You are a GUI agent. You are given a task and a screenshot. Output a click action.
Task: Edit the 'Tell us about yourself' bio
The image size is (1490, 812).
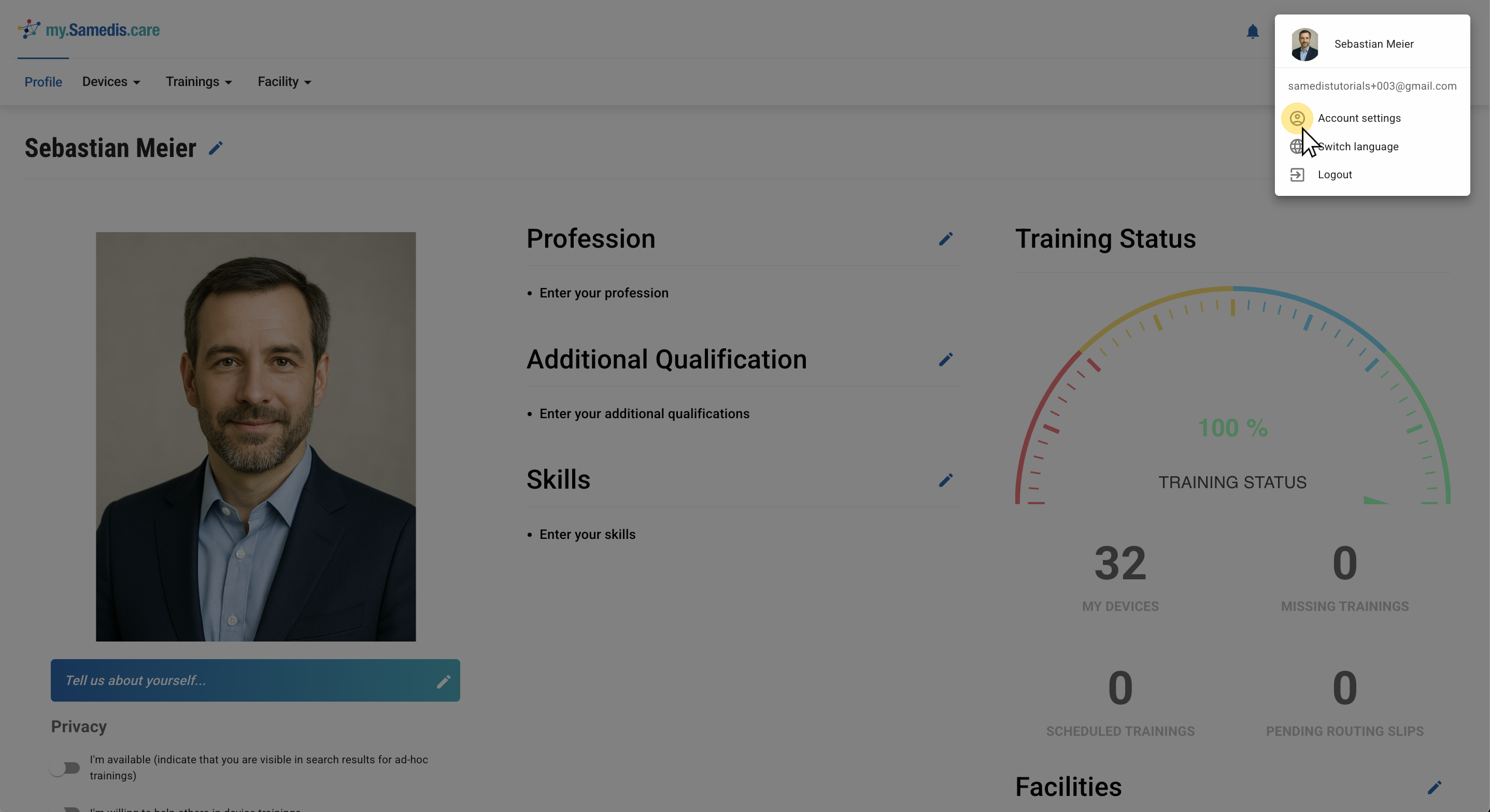coord(443,682)
